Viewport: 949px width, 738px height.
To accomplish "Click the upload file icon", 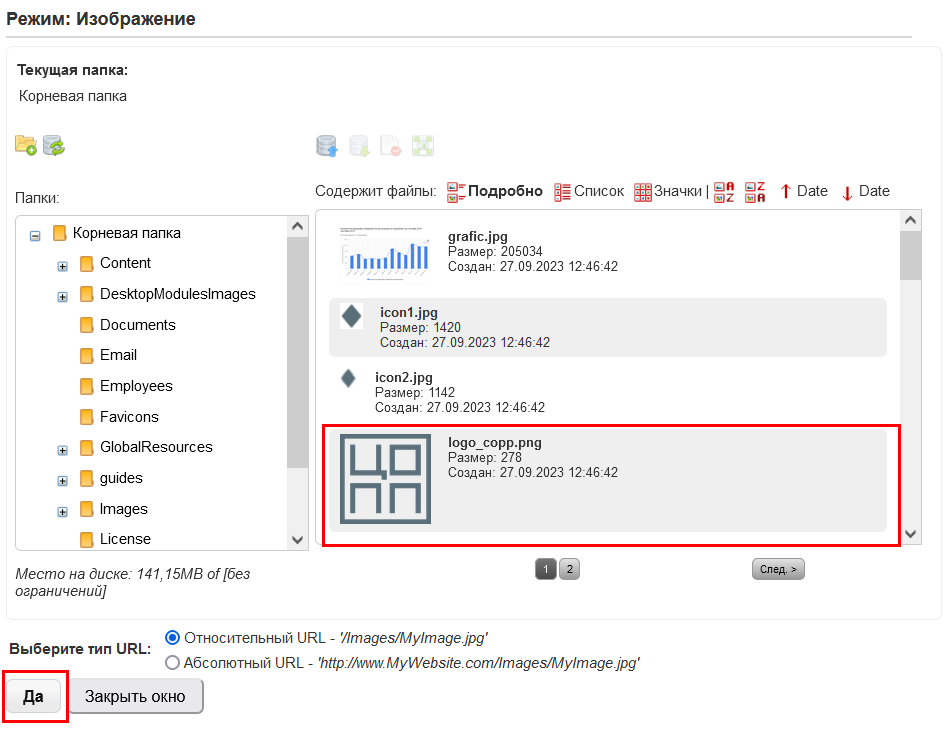I will (x=326, y=146).
